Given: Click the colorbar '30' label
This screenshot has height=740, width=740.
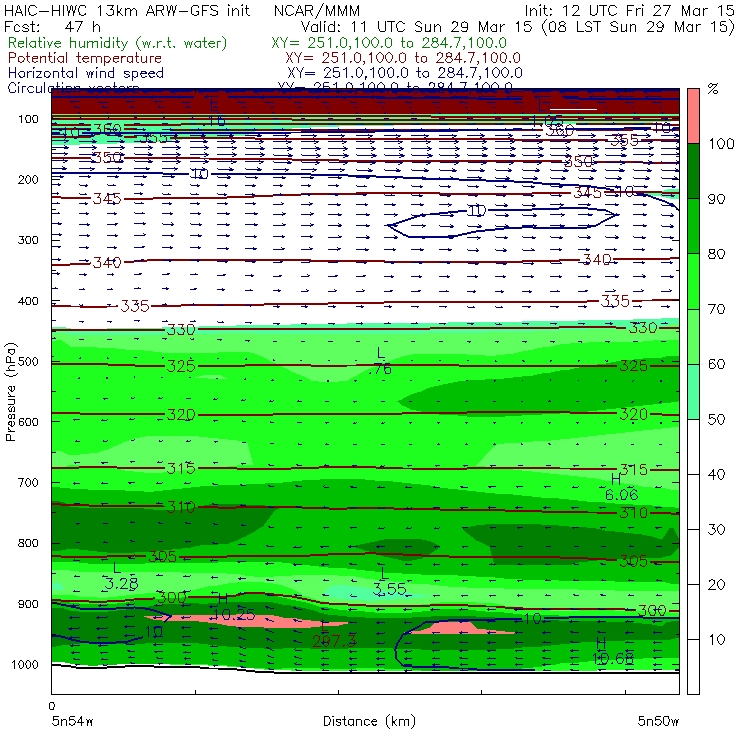Looking at the screenshot, I should pos(716,530).
